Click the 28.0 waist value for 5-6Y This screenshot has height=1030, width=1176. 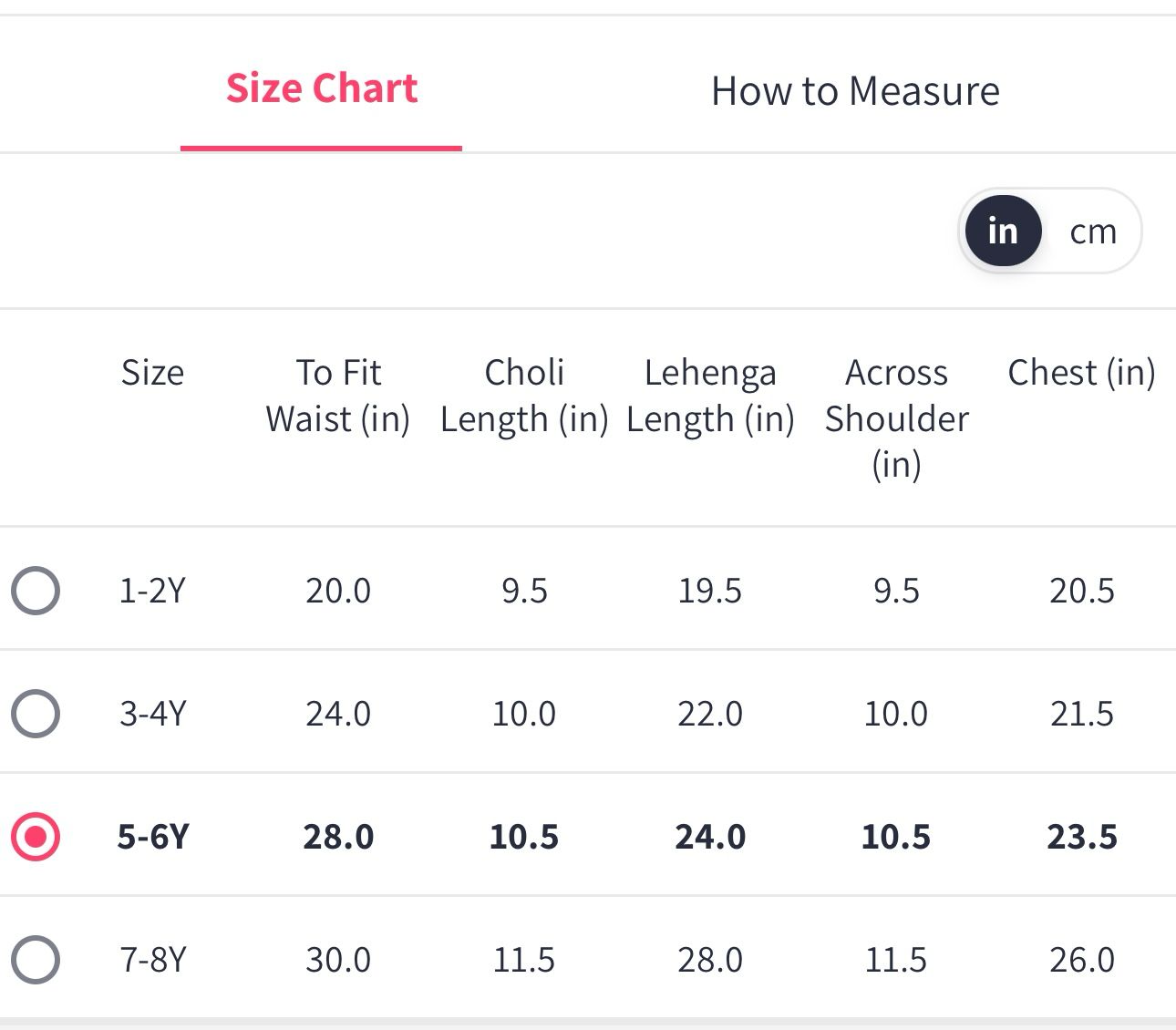click(x=338, y=837)
